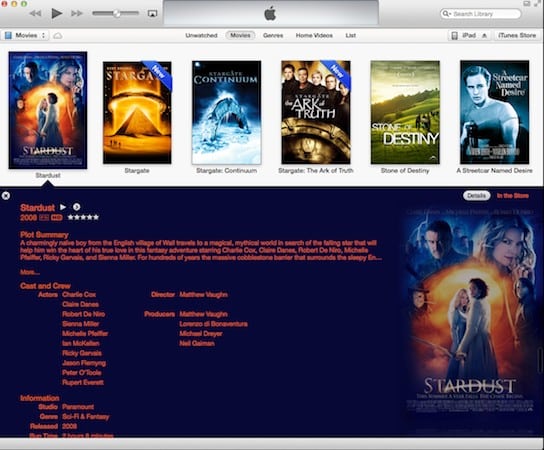Viewport: 544px width, 450px height.
Task: Select the Stargate movie poster
Action: coord(137,112)
